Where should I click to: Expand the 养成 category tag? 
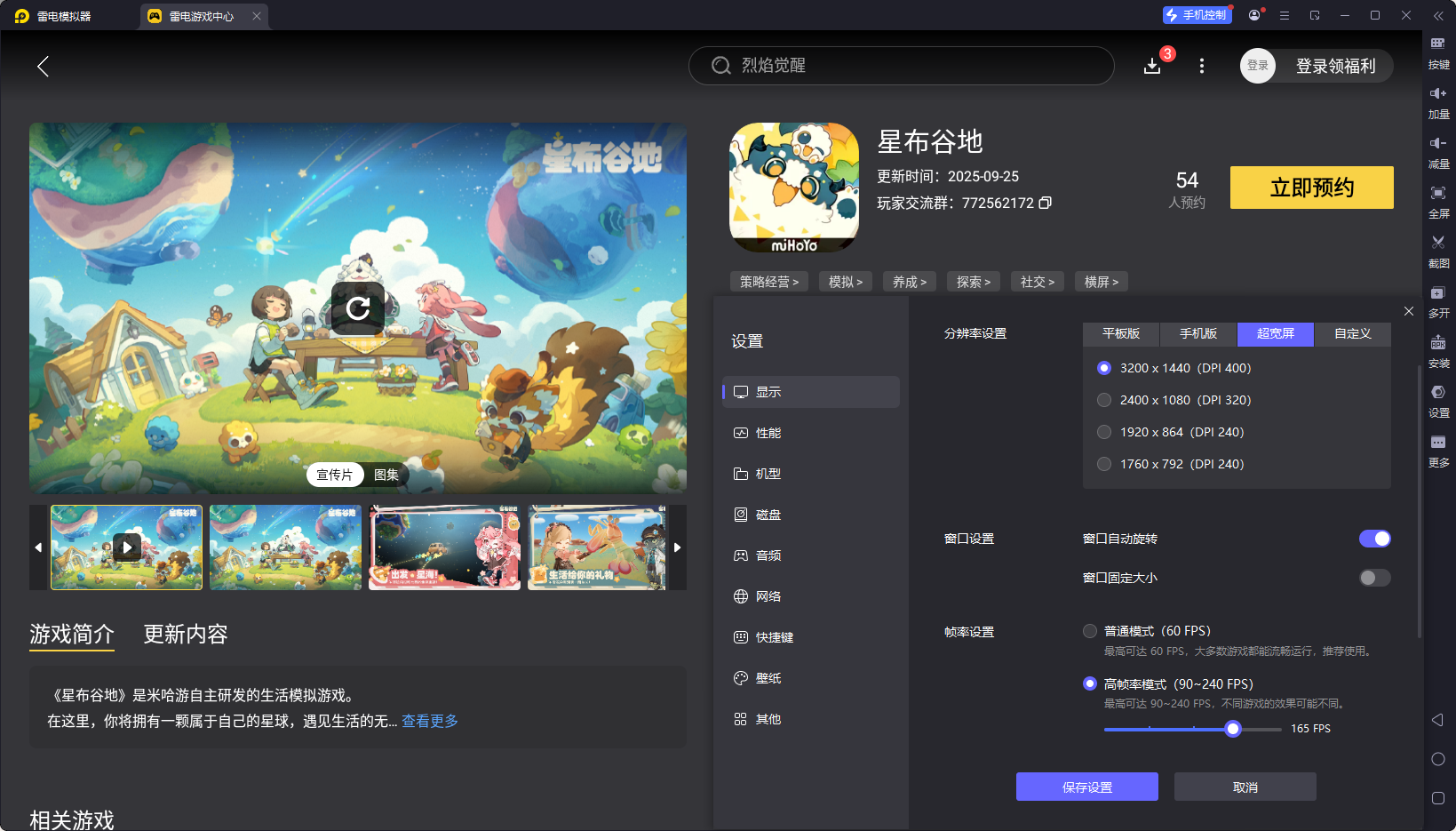(909, 281)
